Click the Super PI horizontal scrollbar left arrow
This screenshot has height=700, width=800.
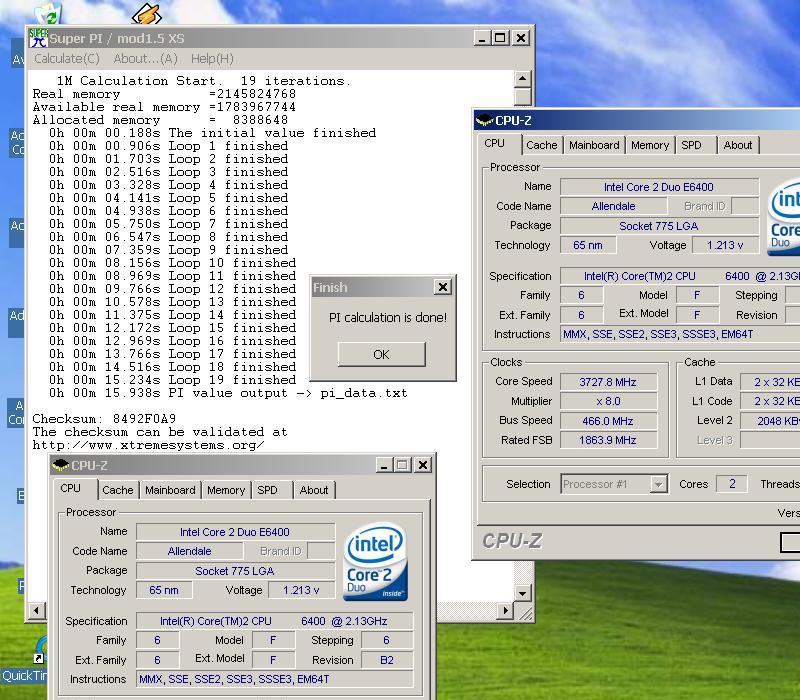37,610
